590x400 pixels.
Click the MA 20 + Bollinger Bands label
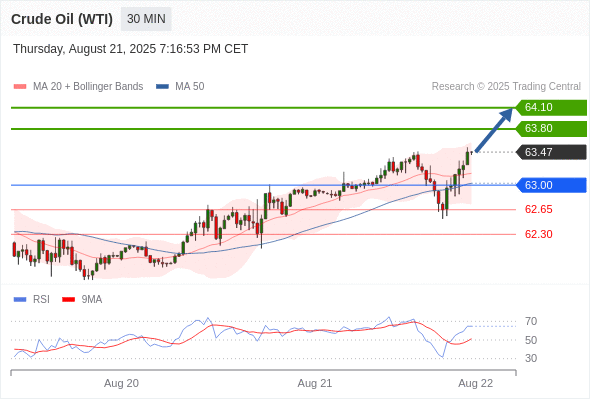[x=88, y=87]
